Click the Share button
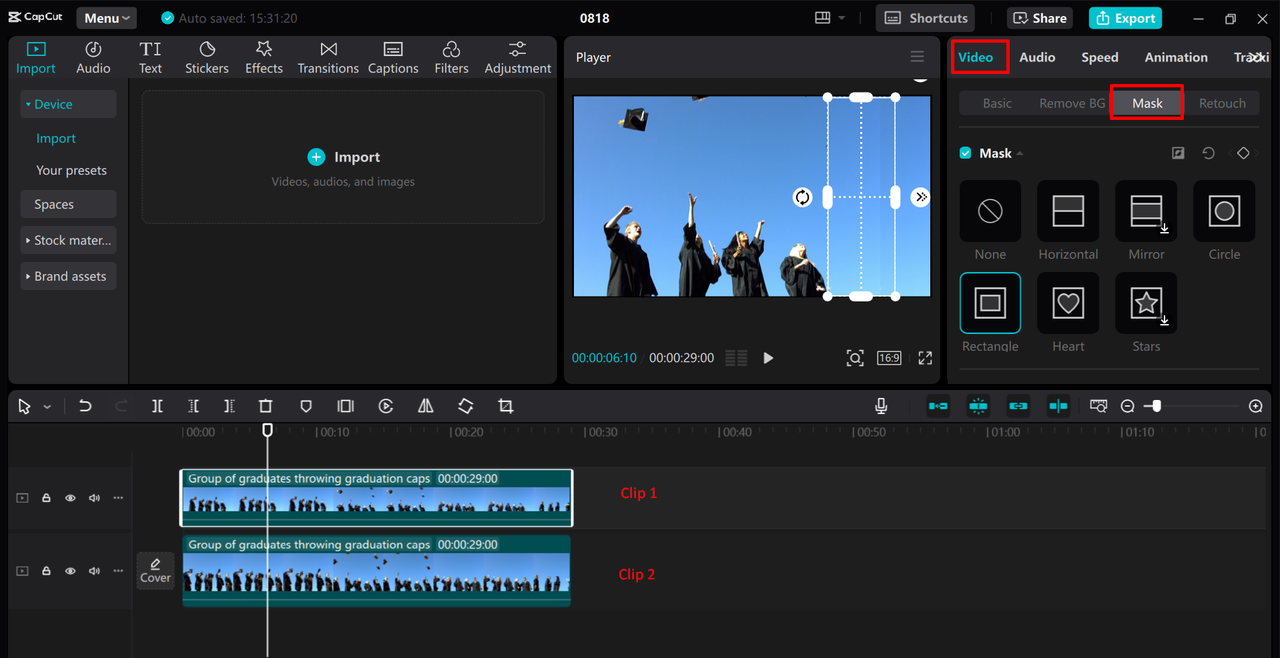Image resolution: width=1280 pixels, height=658 pixels. point(1039,18)
